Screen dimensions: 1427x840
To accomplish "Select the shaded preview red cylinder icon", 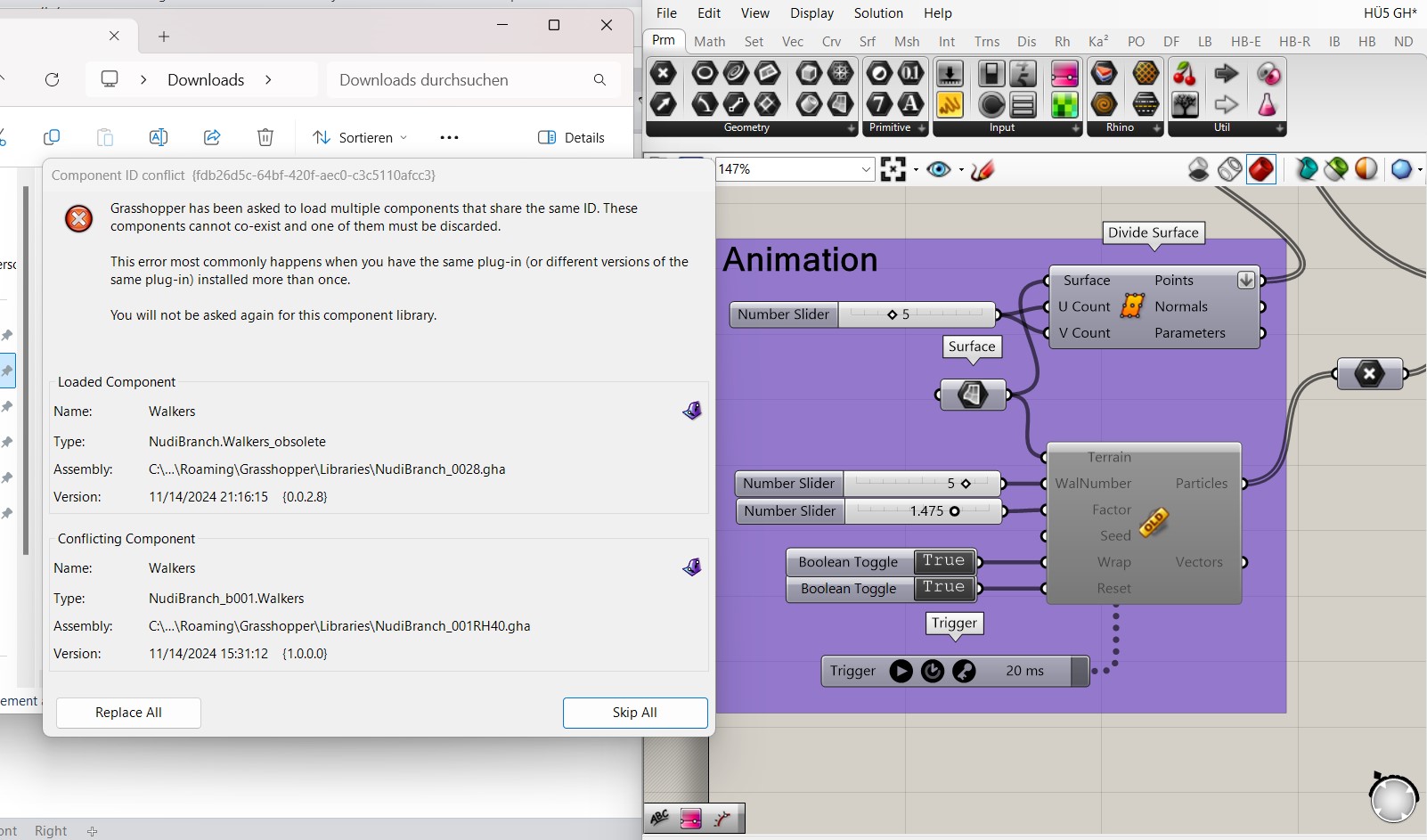I will 1262,169.
